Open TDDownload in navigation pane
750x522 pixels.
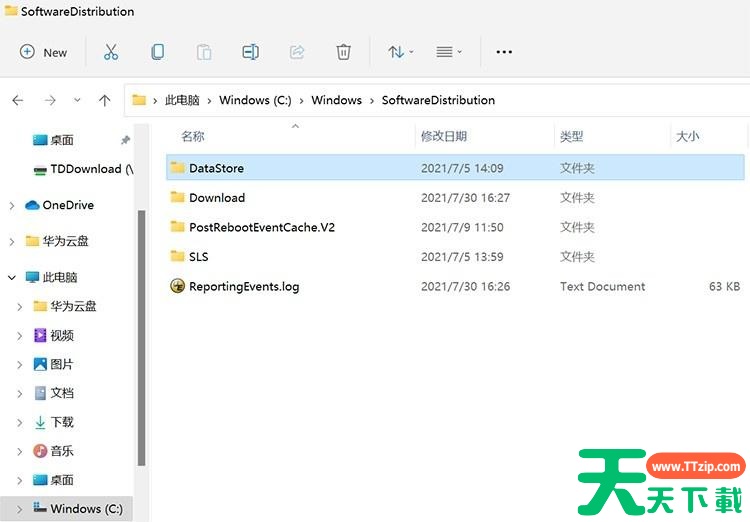[82, 169]
